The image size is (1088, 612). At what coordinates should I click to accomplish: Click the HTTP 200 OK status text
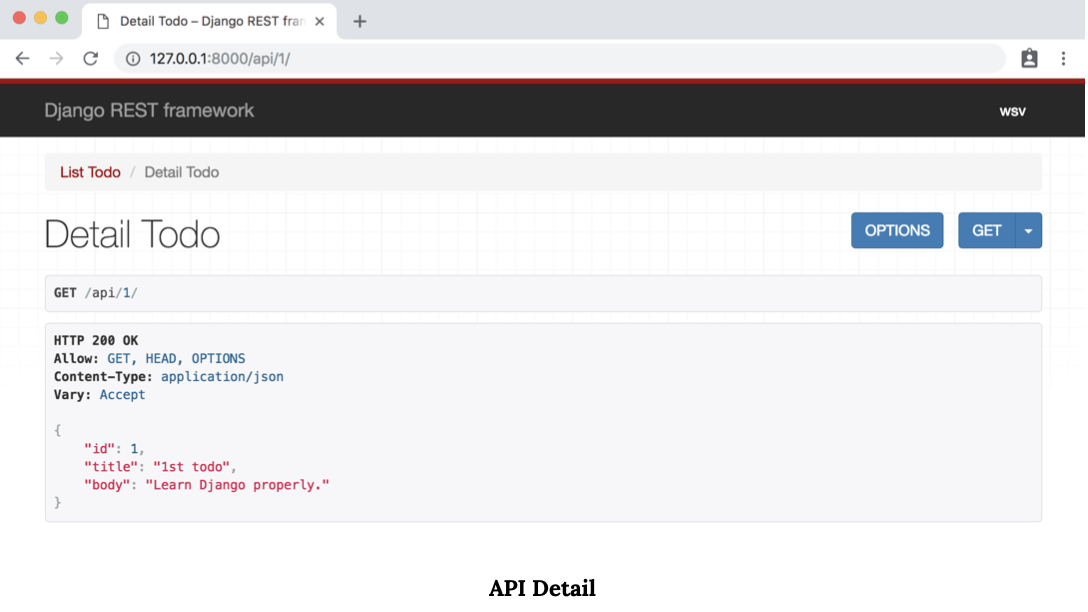click(x=96, y=341)
